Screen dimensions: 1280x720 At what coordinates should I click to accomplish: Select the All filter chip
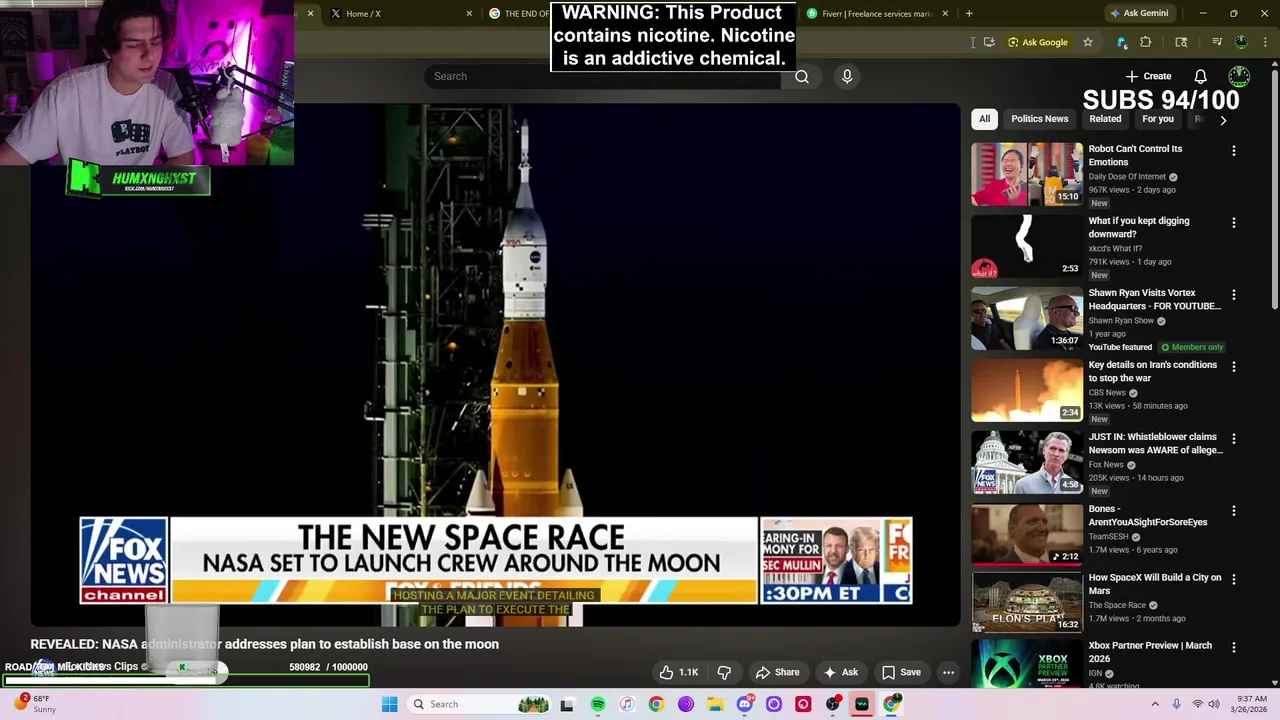click(984, 119)
